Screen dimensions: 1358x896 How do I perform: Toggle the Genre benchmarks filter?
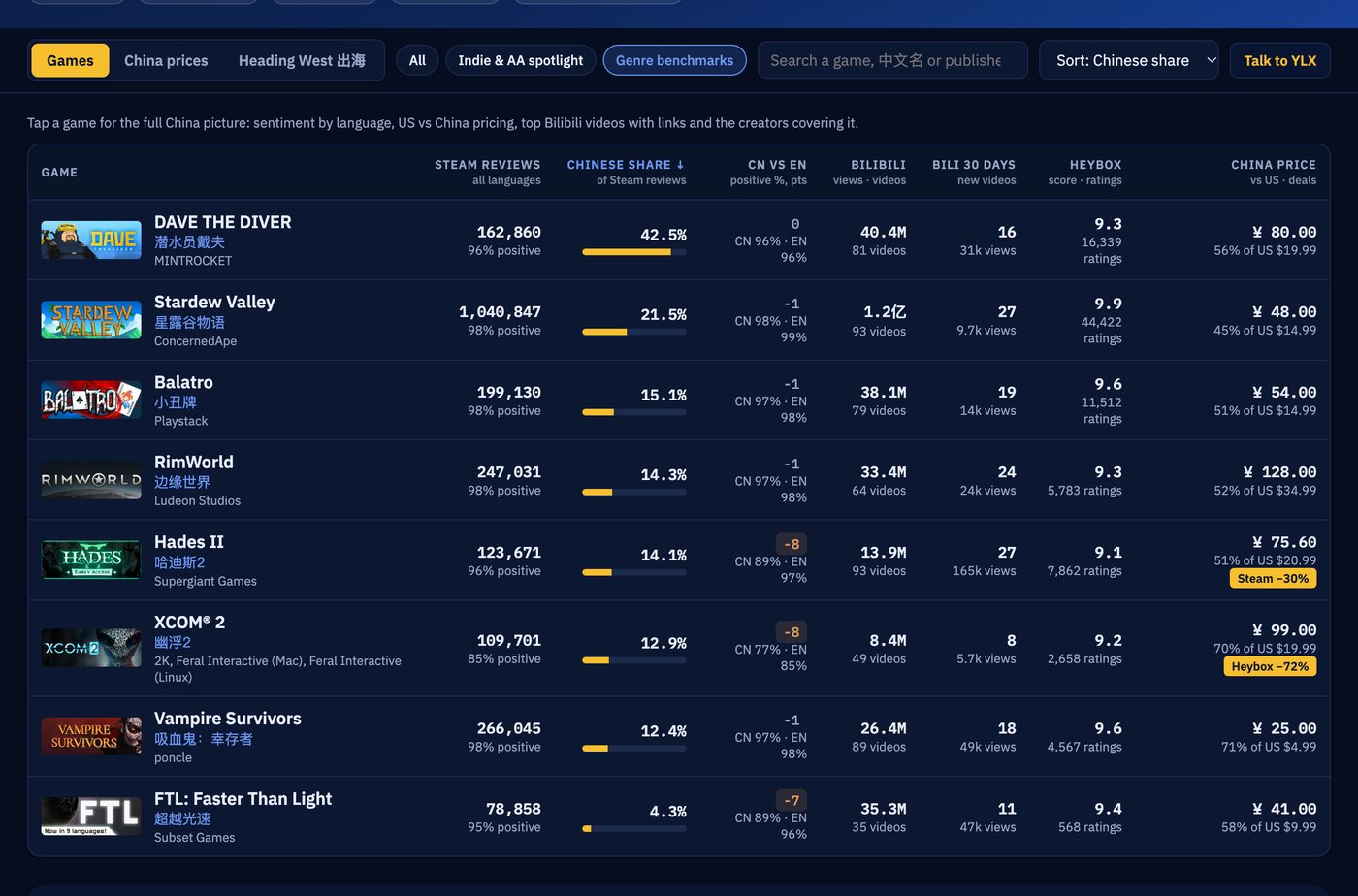(x=674, y=60)
